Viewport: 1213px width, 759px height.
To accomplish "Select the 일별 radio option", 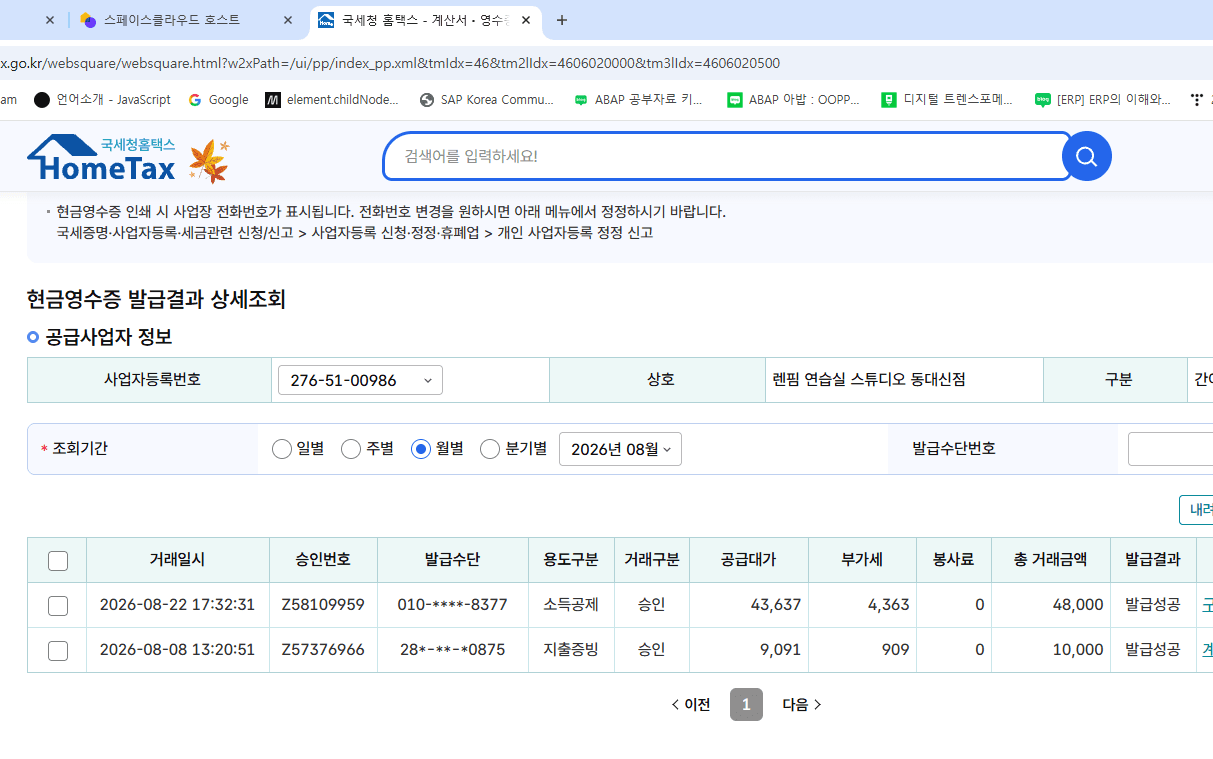I will [281, 449].
